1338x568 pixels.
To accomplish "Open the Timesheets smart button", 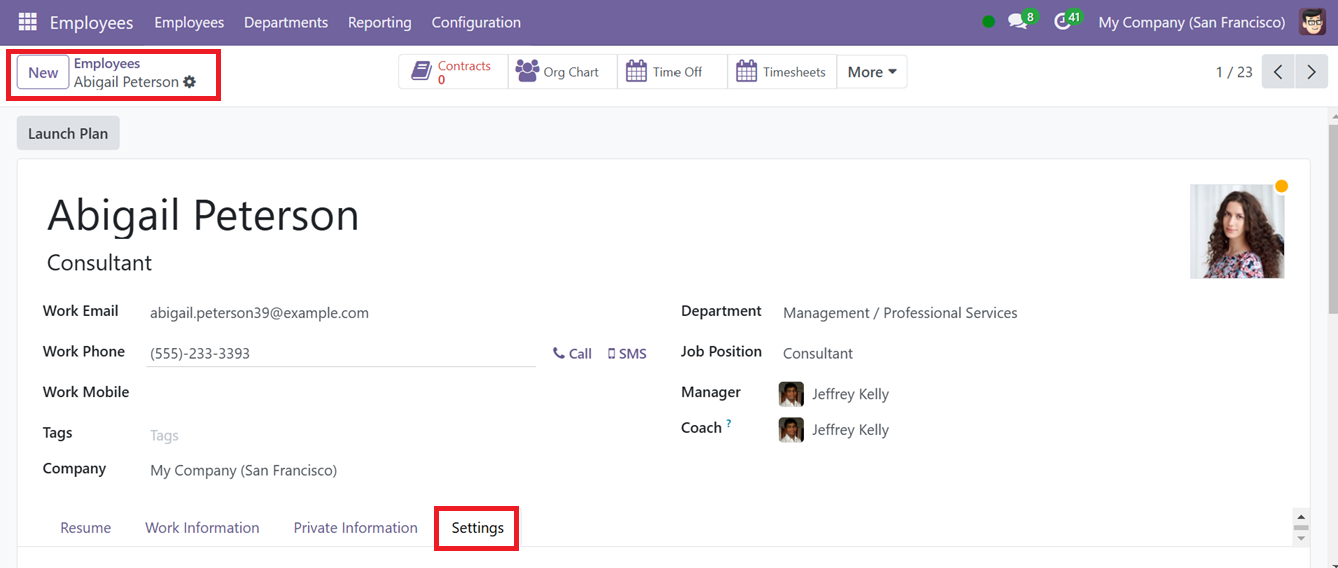I will click(782, 72).
